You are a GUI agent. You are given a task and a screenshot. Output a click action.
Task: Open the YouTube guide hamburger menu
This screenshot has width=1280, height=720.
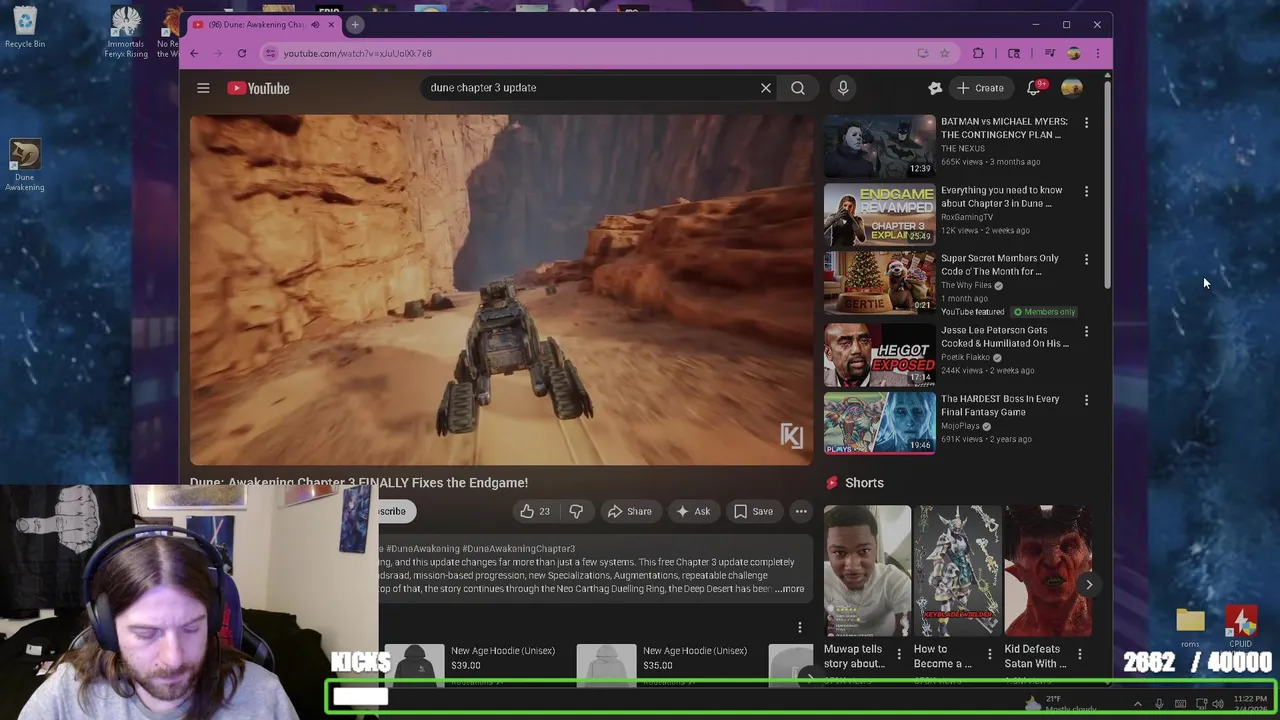click(x=203, y=88)
